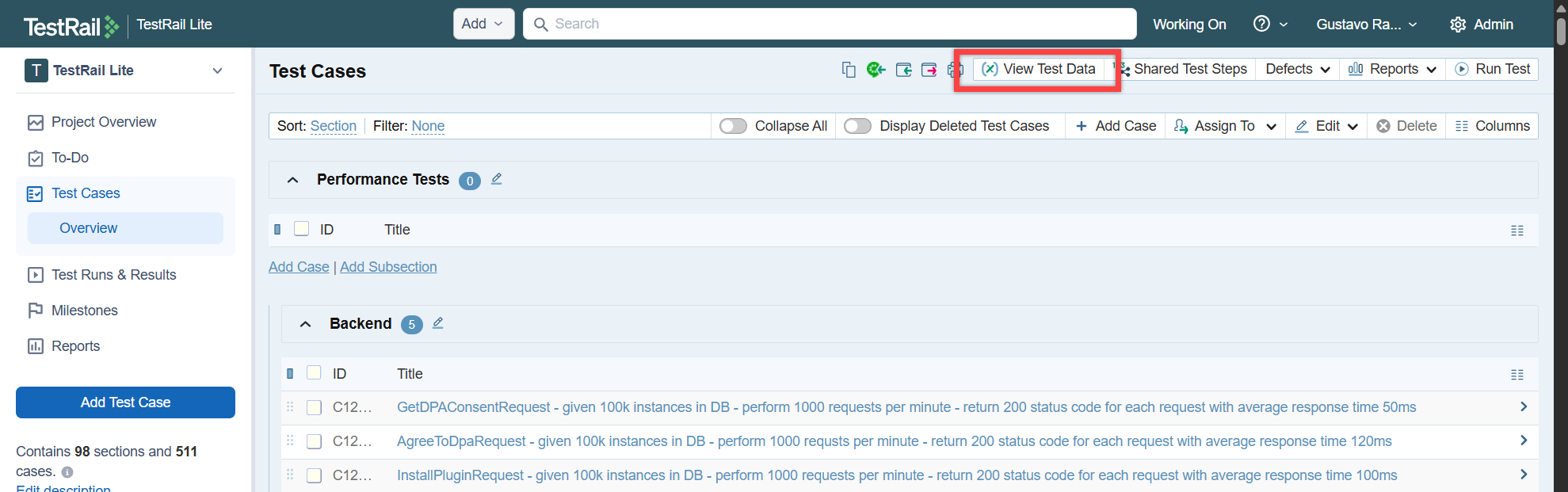Toggle the Collapse All switch

point(733,126)
